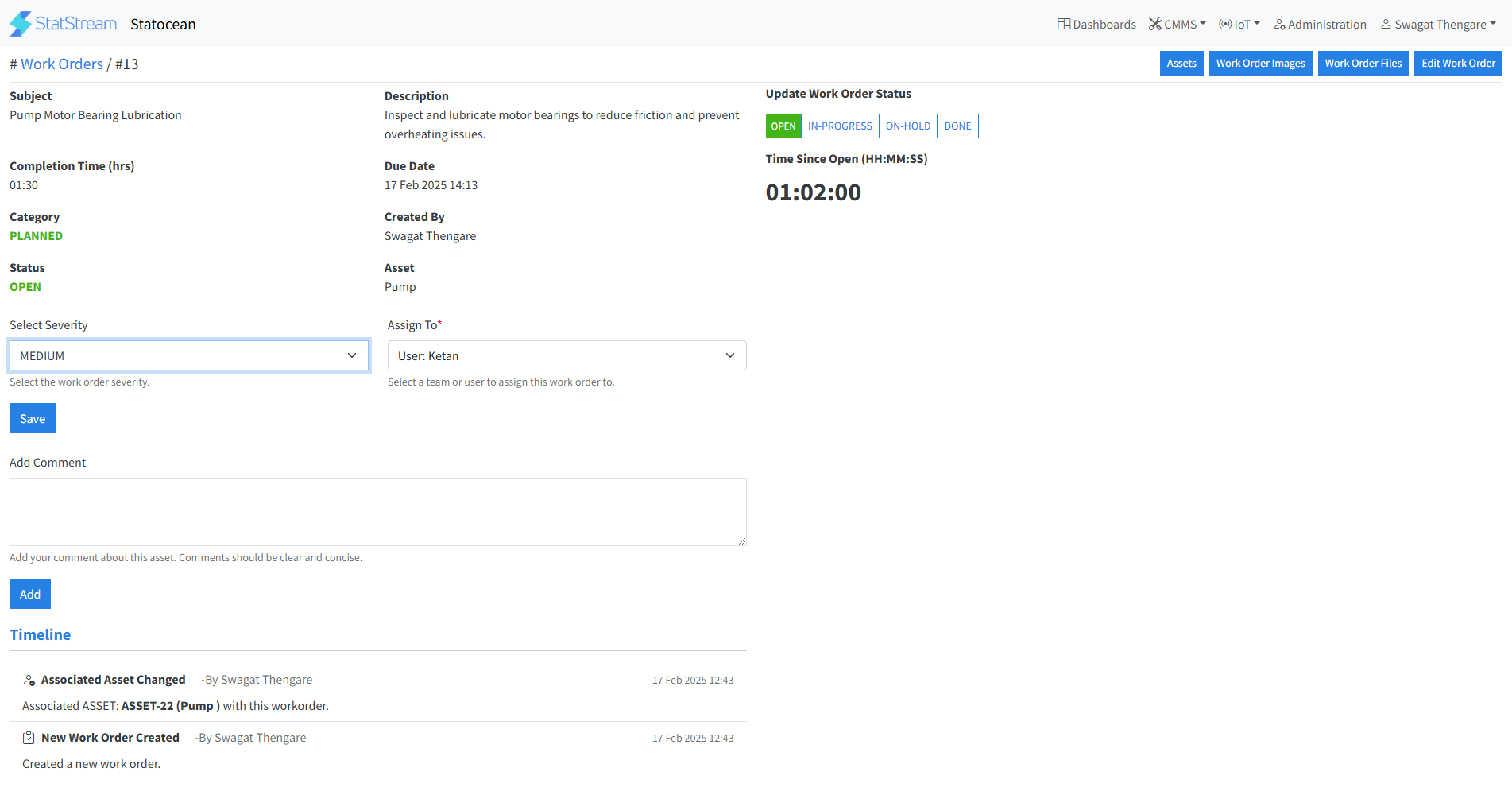
Task: Open the Edit Work Order button
Action: tap(1457, 64)
